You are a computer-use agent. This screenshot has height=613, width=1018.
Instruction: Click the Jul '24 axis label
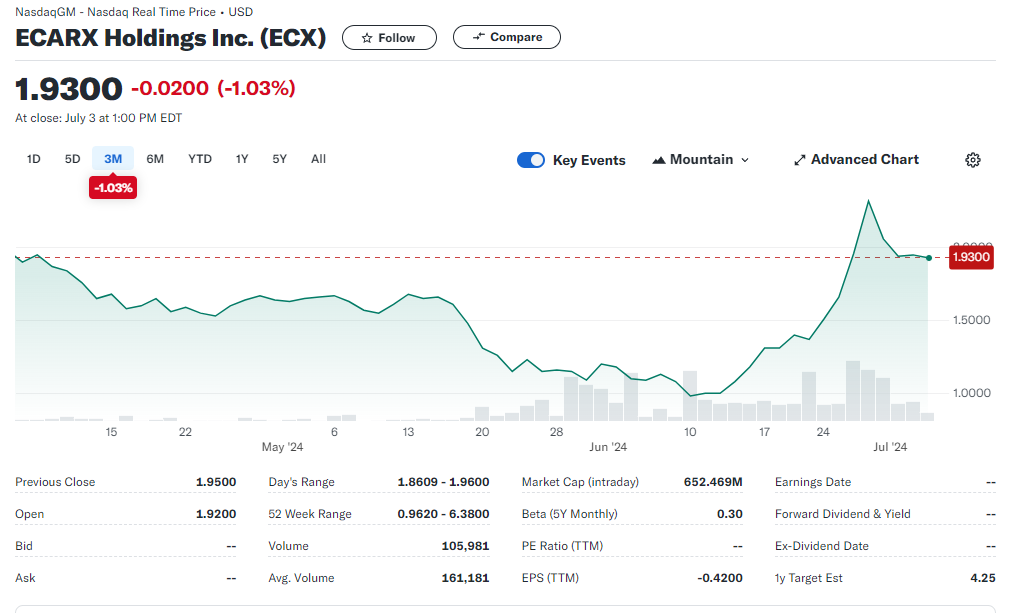coord(890,447)
